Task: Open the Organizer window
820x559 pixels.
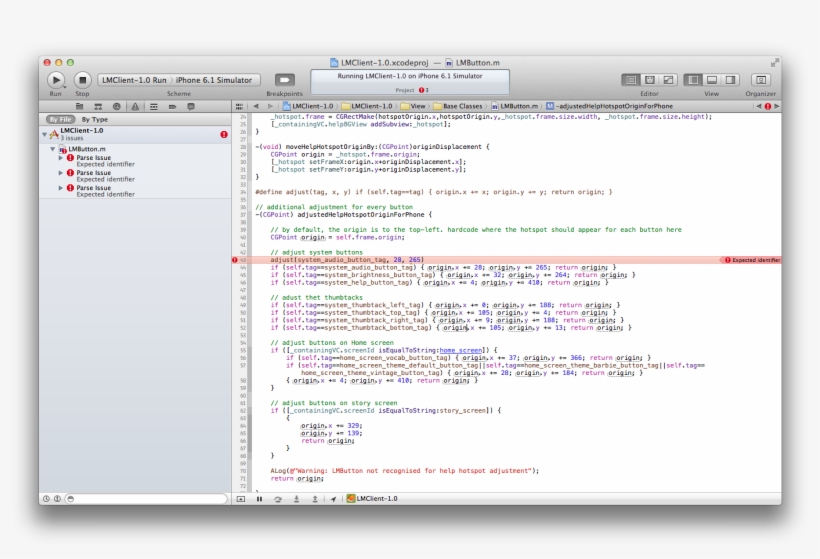Action: 761,80
